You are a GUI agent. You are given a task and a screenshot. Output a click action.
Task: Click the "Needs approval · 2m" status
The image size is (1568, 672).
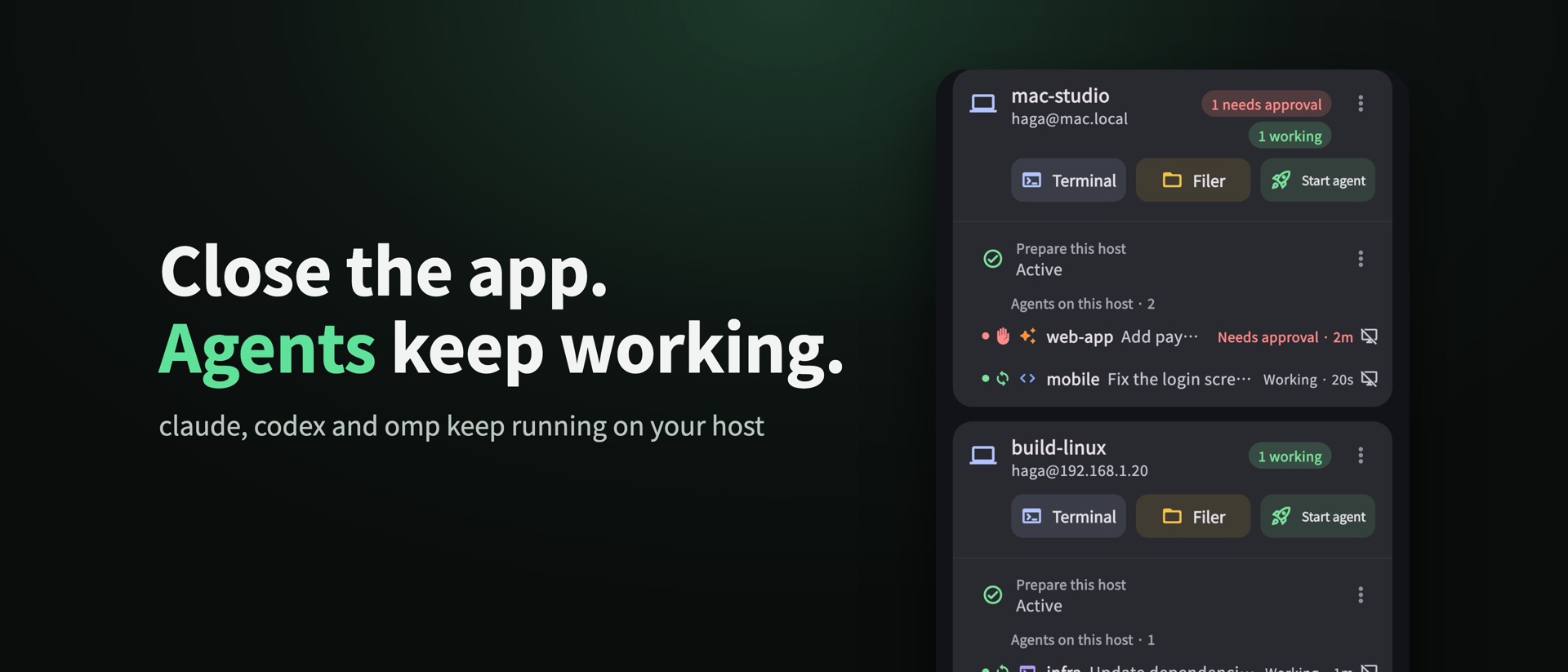pyautogui.click(x=1285, y=337)
